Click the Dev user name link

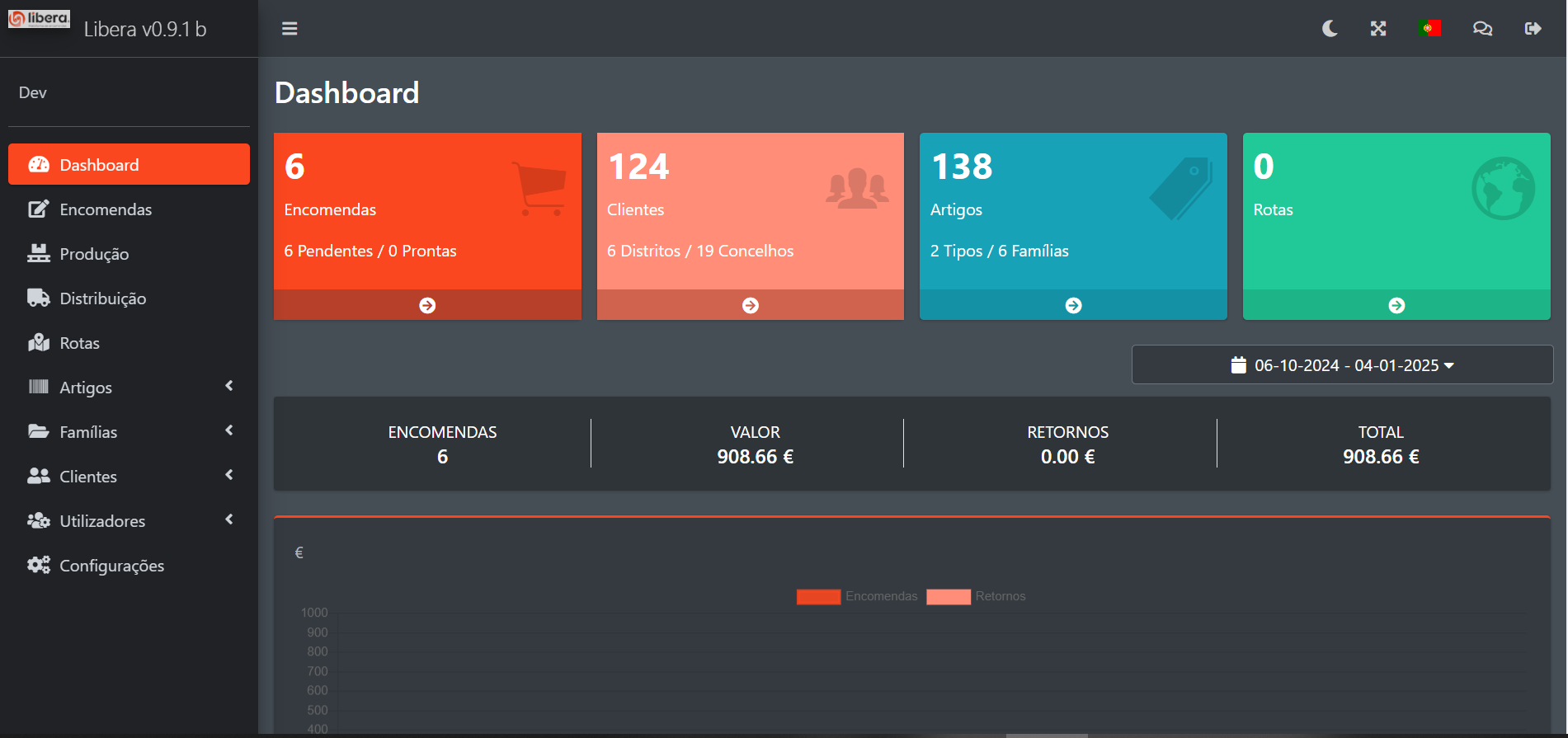(x=33, y=92)
